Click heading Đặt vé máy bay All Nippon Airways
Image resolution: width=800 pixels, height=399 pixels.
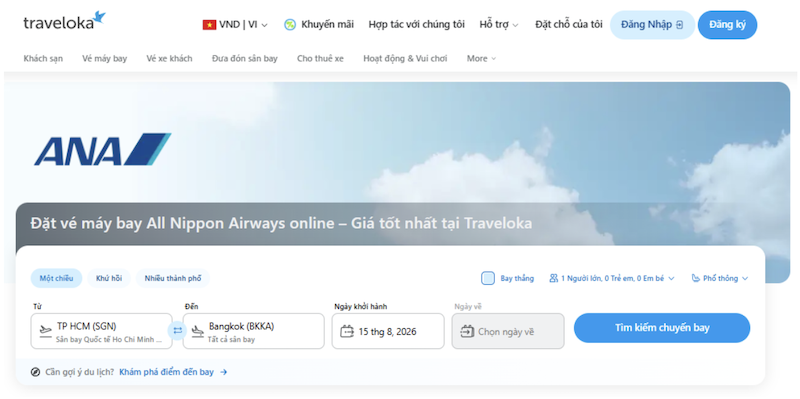pos(281,223)
